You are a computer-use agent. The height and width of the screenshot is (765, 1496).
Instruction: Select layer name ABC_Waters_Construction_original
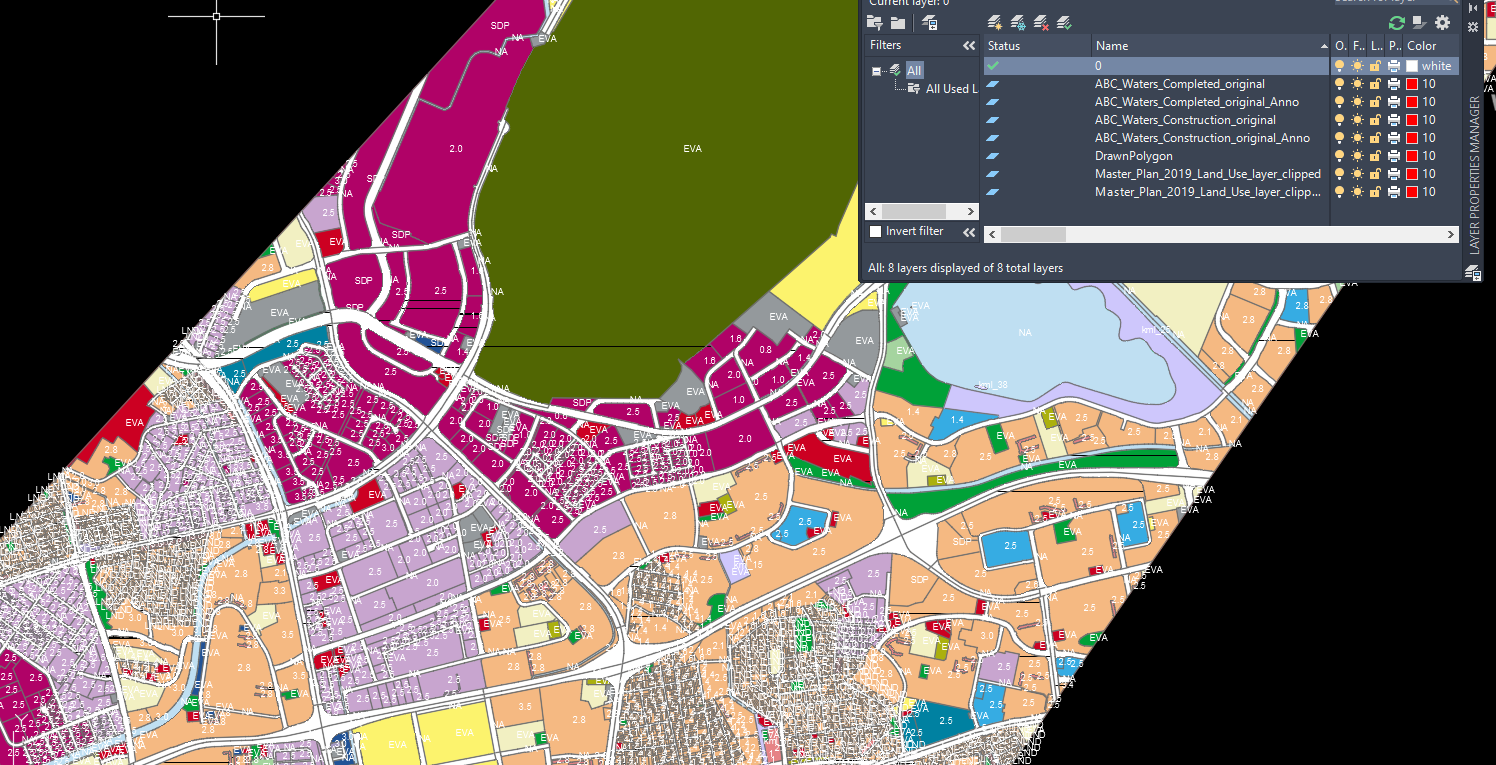click(1185, 120)
